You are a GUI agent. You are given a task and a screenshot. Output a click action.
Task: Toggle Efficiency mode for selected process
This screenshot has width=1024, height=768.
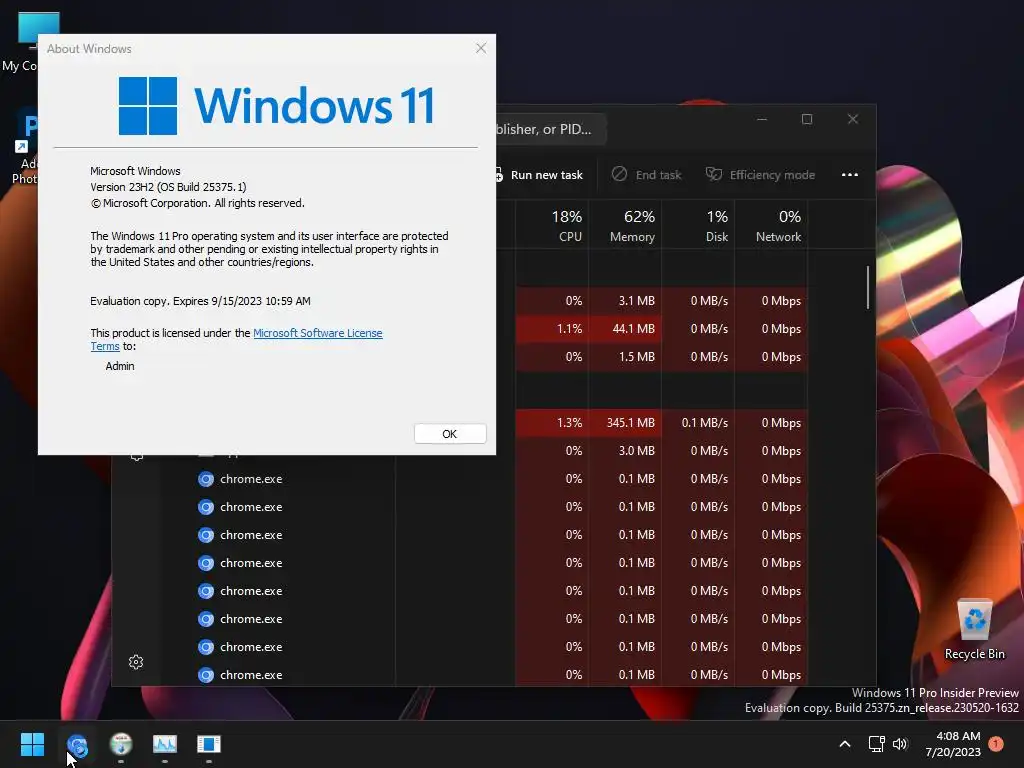(x=760, y=175)
